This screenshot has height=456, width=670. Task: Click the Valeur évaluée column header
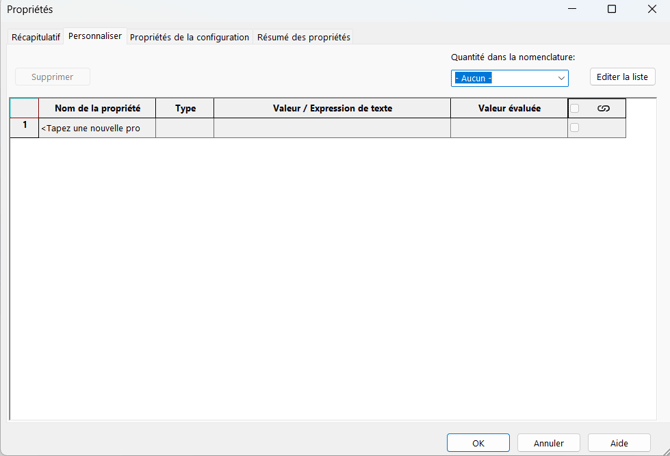click(509, 108)
